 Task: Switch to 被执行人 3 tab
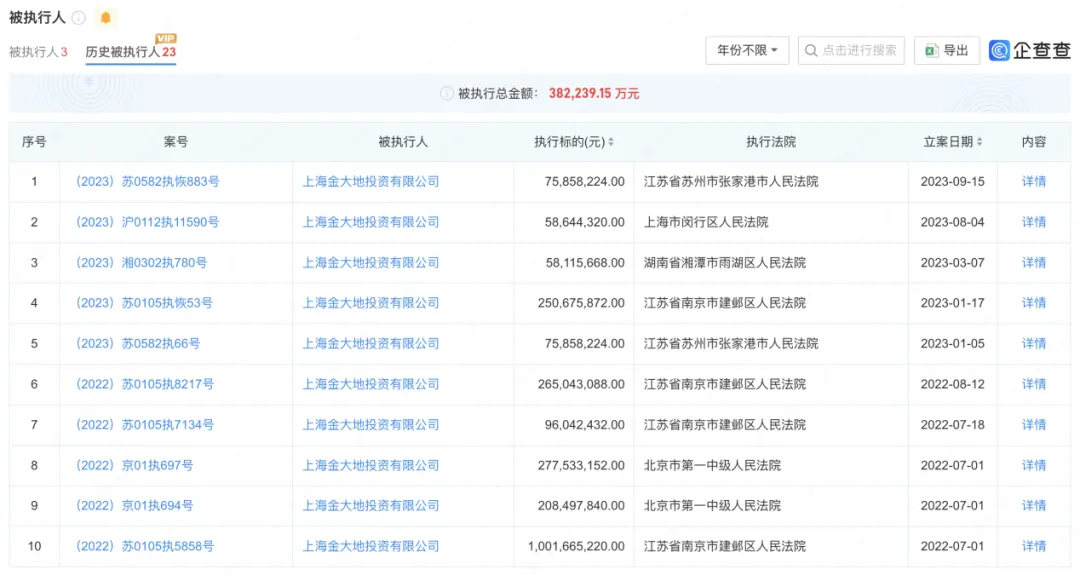38,52
